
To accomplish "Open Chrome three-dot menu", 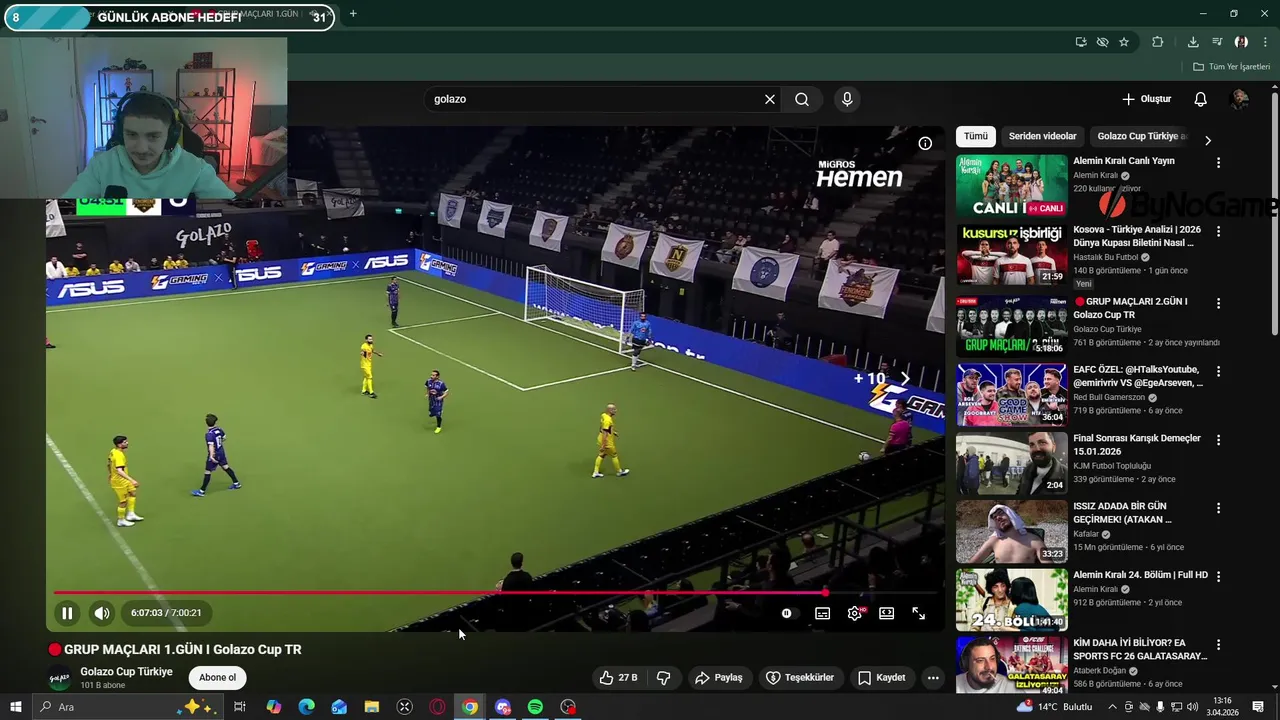I will click(x=1265, y=42).
